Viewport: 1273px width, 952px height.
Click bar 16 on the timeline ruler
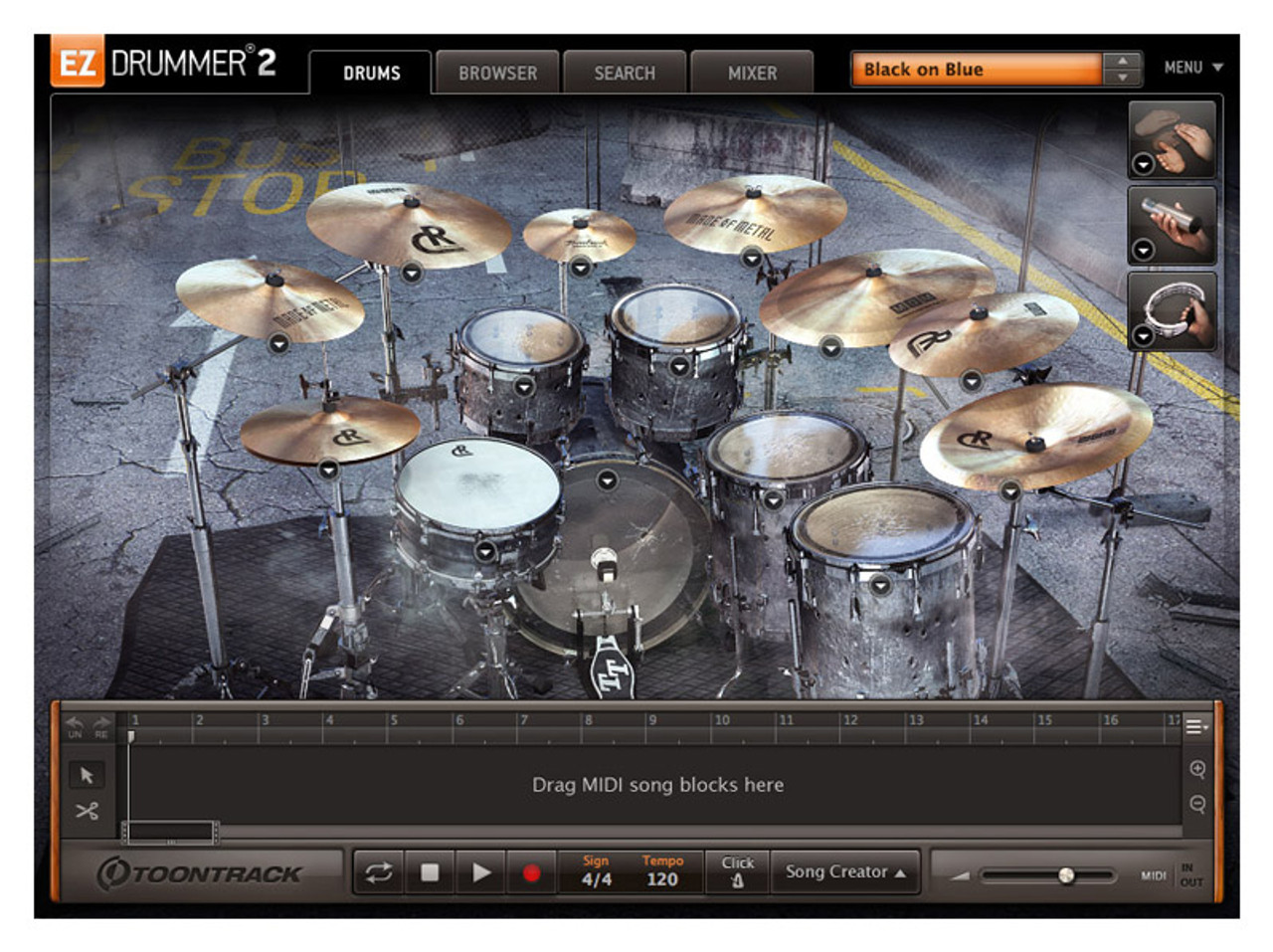click(x=1111, y=720)
